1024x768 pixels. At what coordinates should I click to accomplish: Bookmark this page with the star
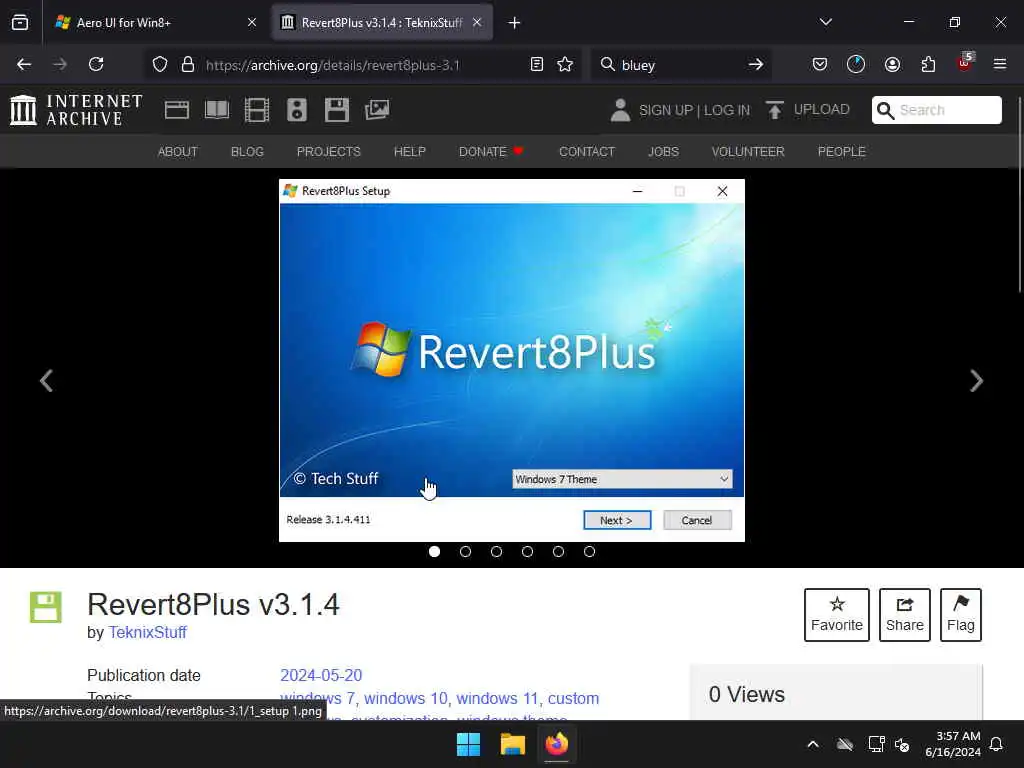point(565,65)
